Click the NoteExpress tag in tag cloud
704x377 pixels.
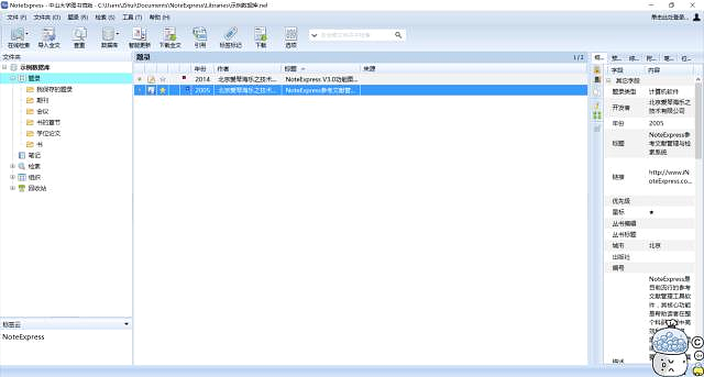click(23, 337)
